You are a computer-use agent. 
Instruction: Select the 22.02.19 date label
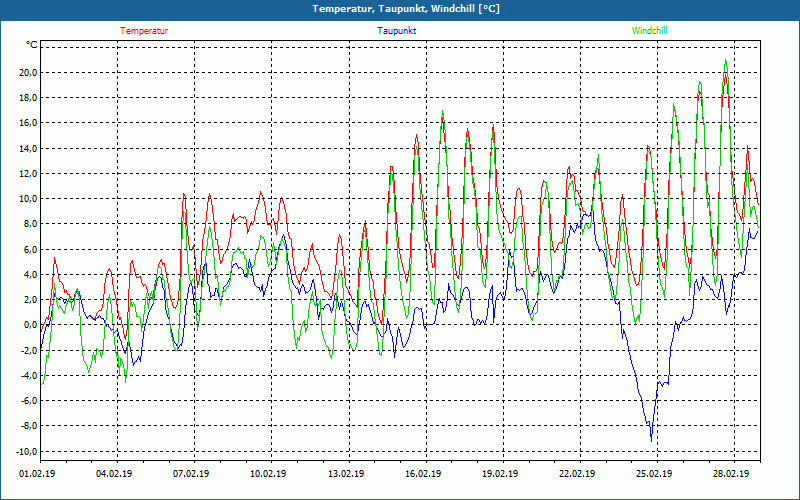(577, 473)
